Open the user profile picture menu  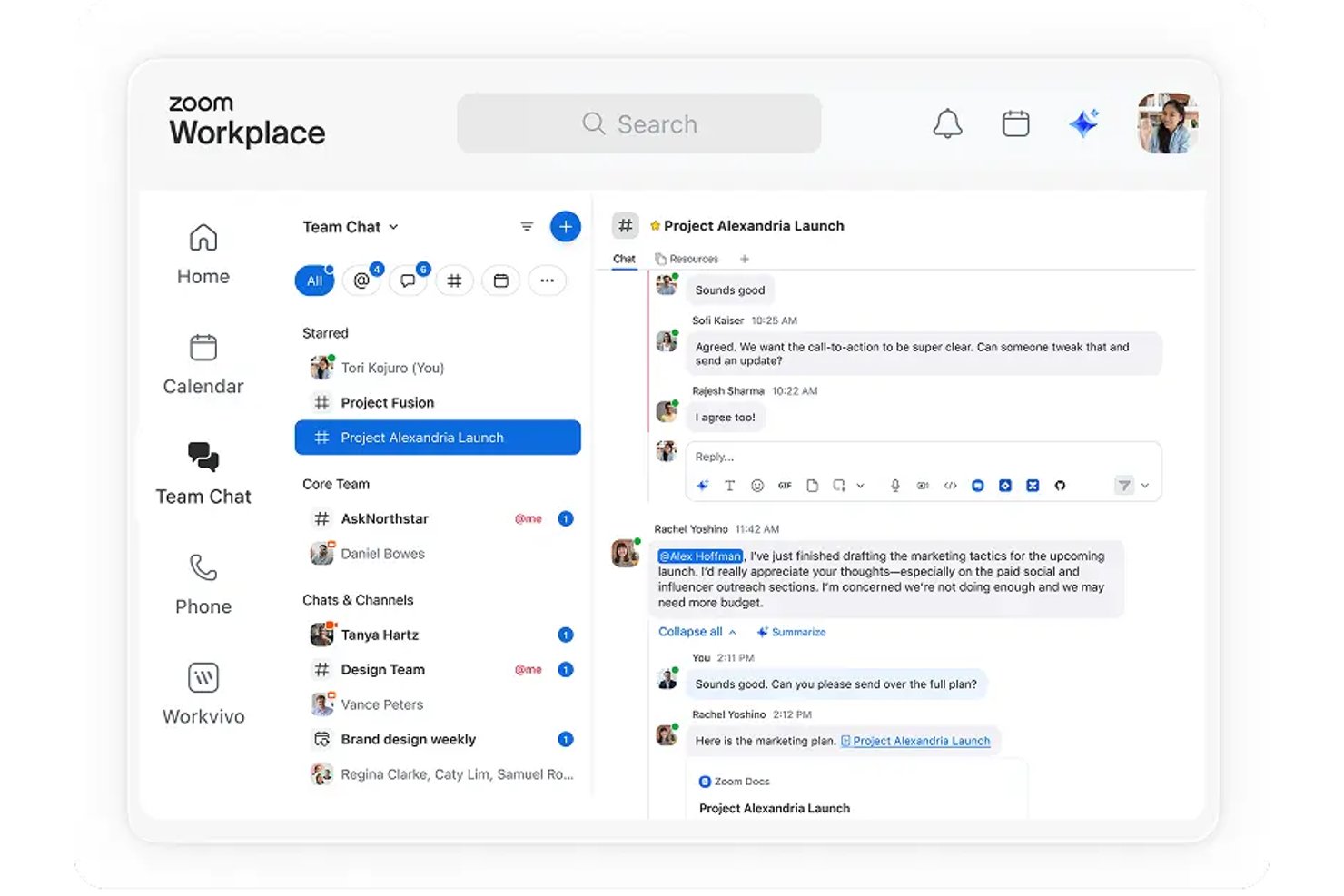(x=1168, y=123)
